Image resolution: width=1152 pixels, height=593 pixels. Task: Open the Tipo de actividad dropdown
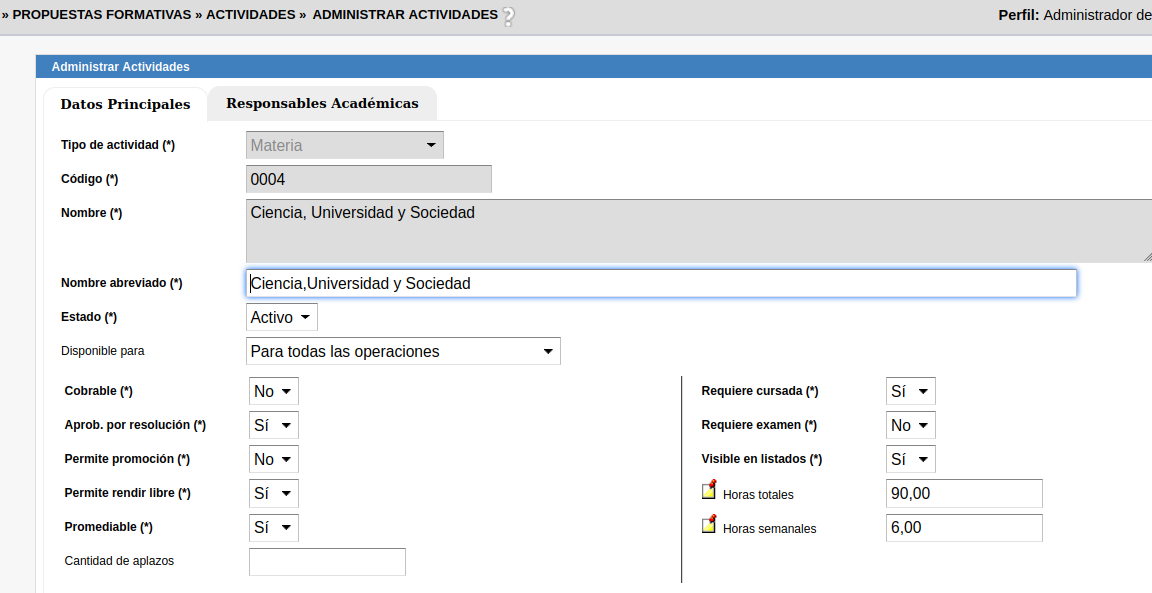coord(345,145)
